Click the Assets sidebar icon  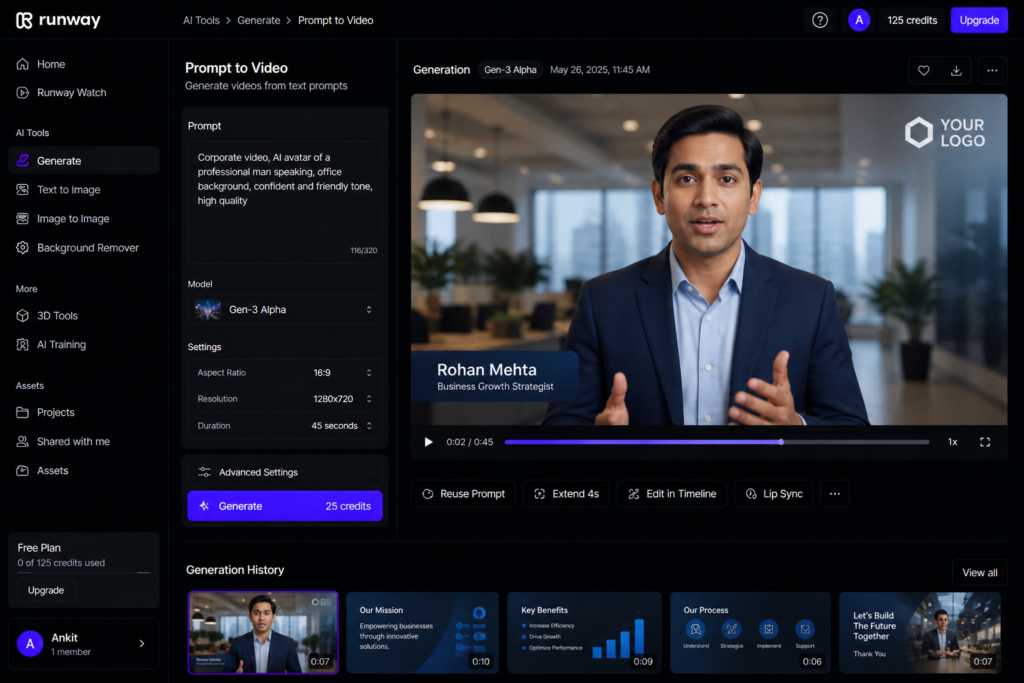pyautogui.click(x=23, y=471)
